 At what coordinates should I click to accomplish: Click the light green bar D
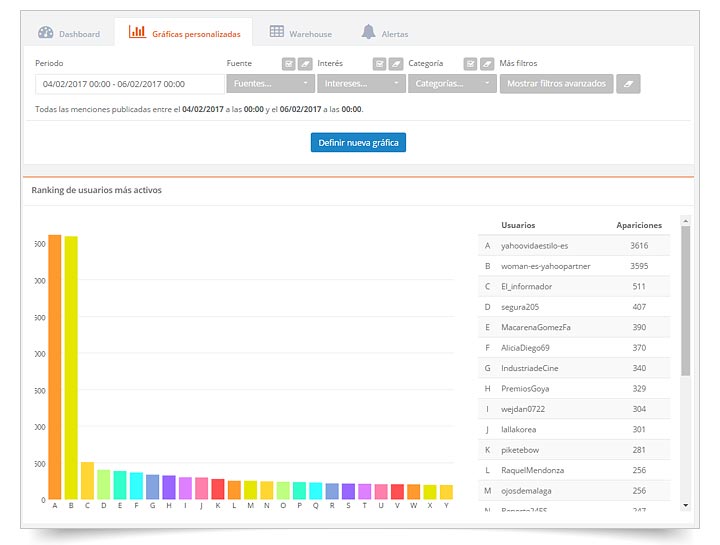(104, 484)
